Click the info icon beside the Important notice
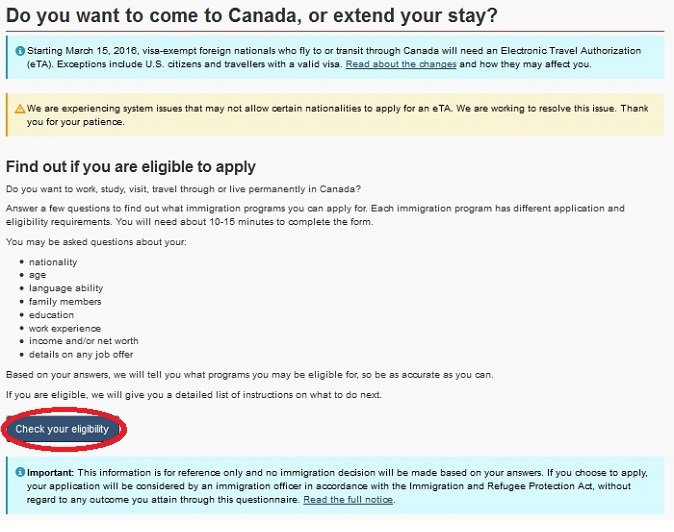Image resolution: width=674 pixels, height=532 pixels. point(20,471)
